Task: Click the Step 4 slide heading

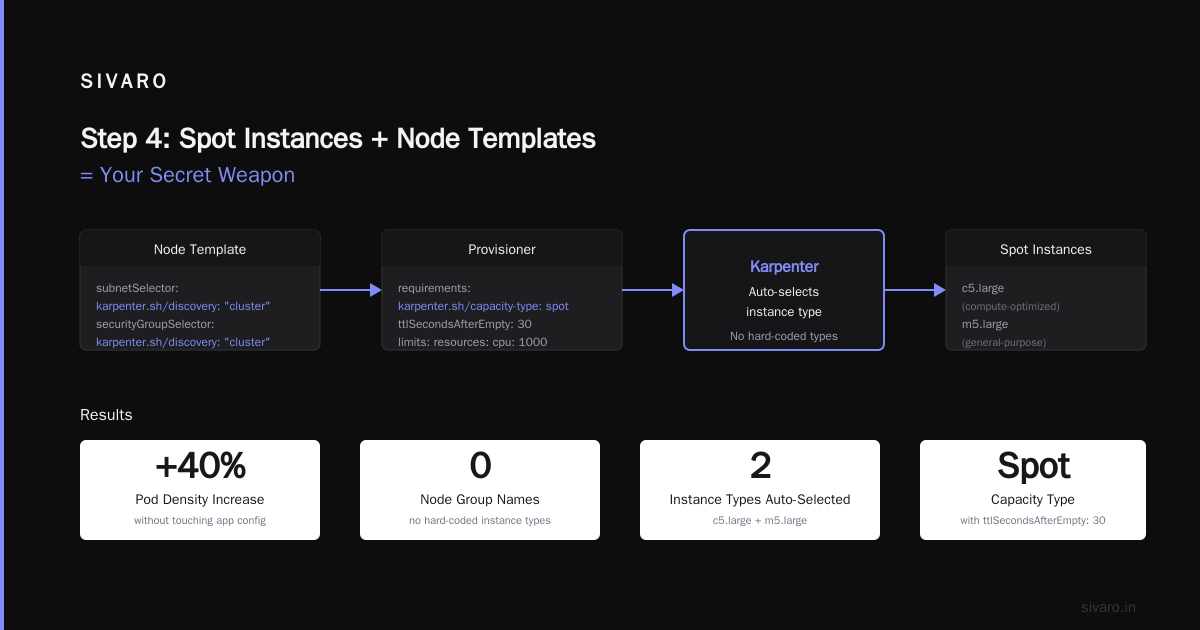Action: (x=338, y=138)
